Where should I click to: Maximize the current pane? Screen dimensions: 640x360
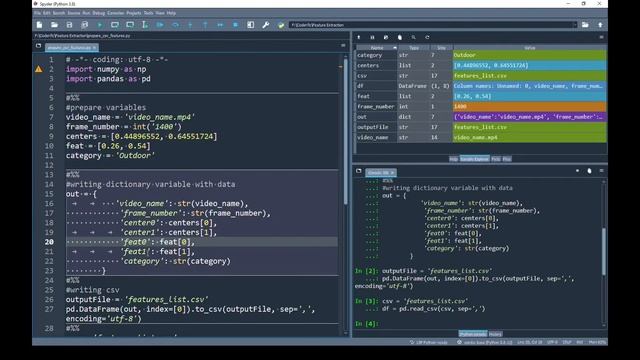pos(251,25)
